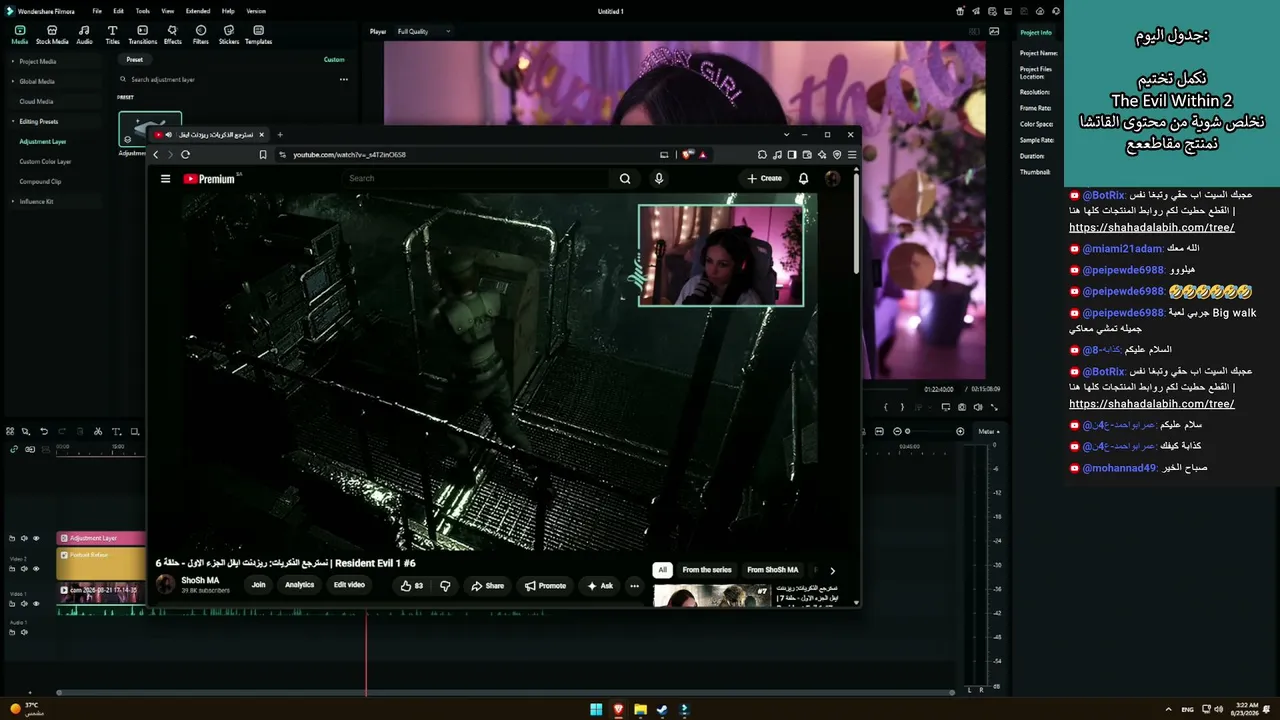Image resolution: width=1280 pixels, height=720 pixels.
Task: Open Analytics for the video
Action: (x=299, y=586)
